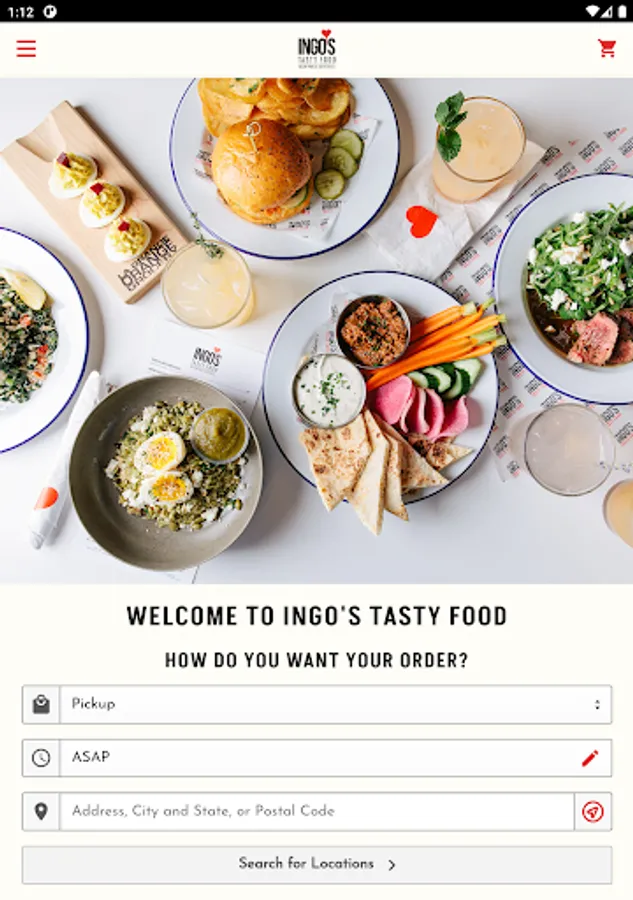The height and width of the screenshot is (900, 633).
Task: Expand the order type selector arrows
Action: pos(597,704)
